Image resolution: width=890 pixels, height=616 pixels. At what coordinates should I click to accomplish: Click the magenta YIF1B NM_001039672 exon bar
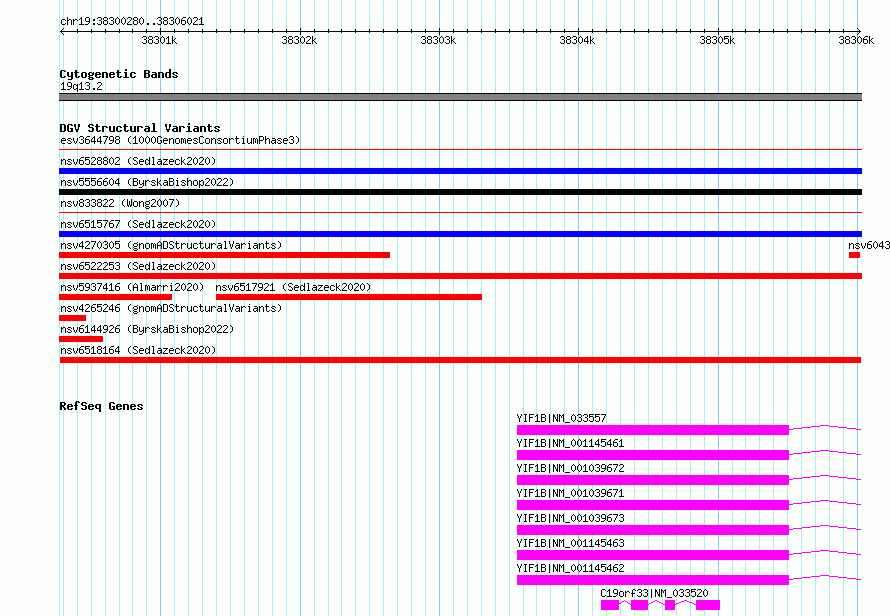click(x=653, y=480)
